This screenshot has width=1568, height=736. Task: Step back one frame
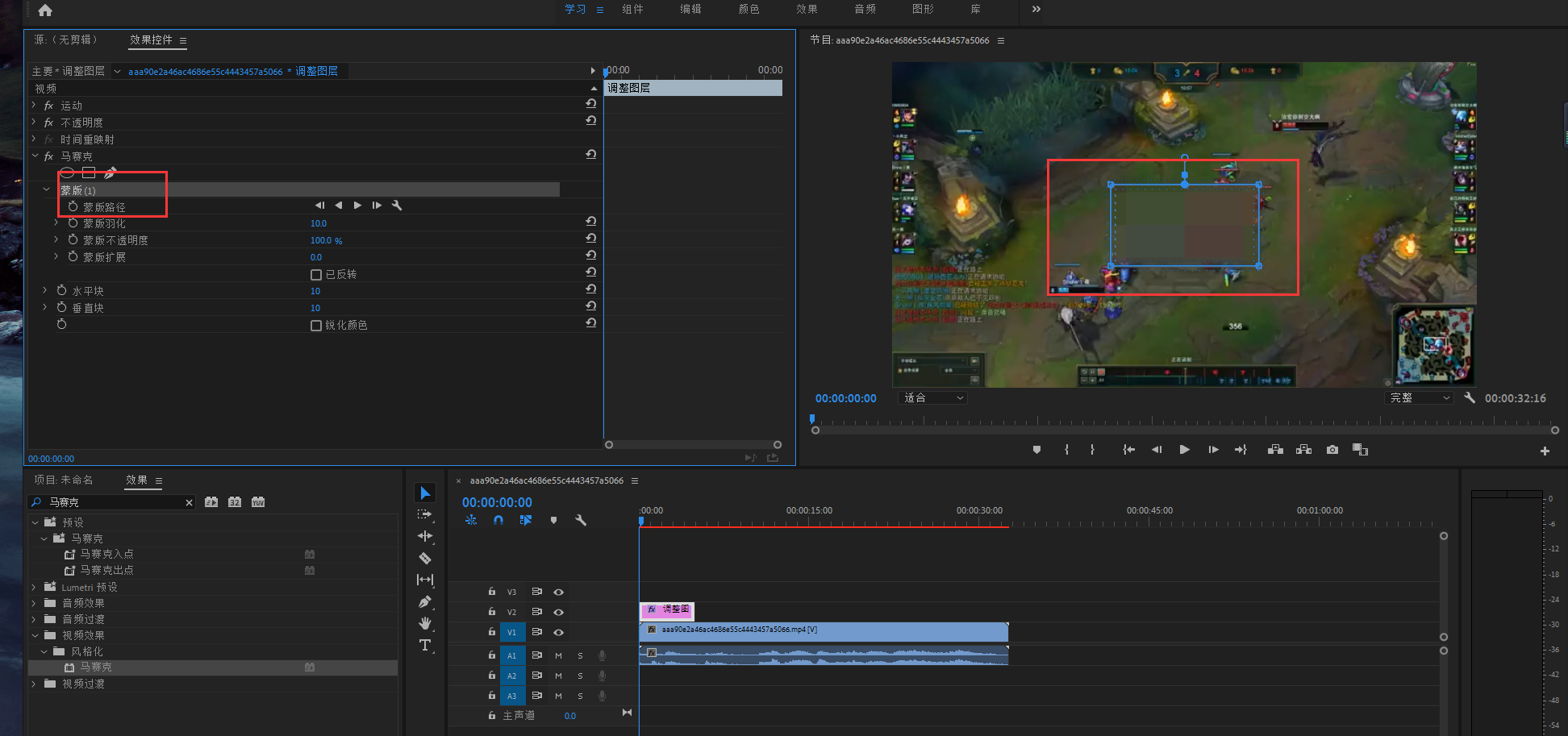click(1157, 450)
